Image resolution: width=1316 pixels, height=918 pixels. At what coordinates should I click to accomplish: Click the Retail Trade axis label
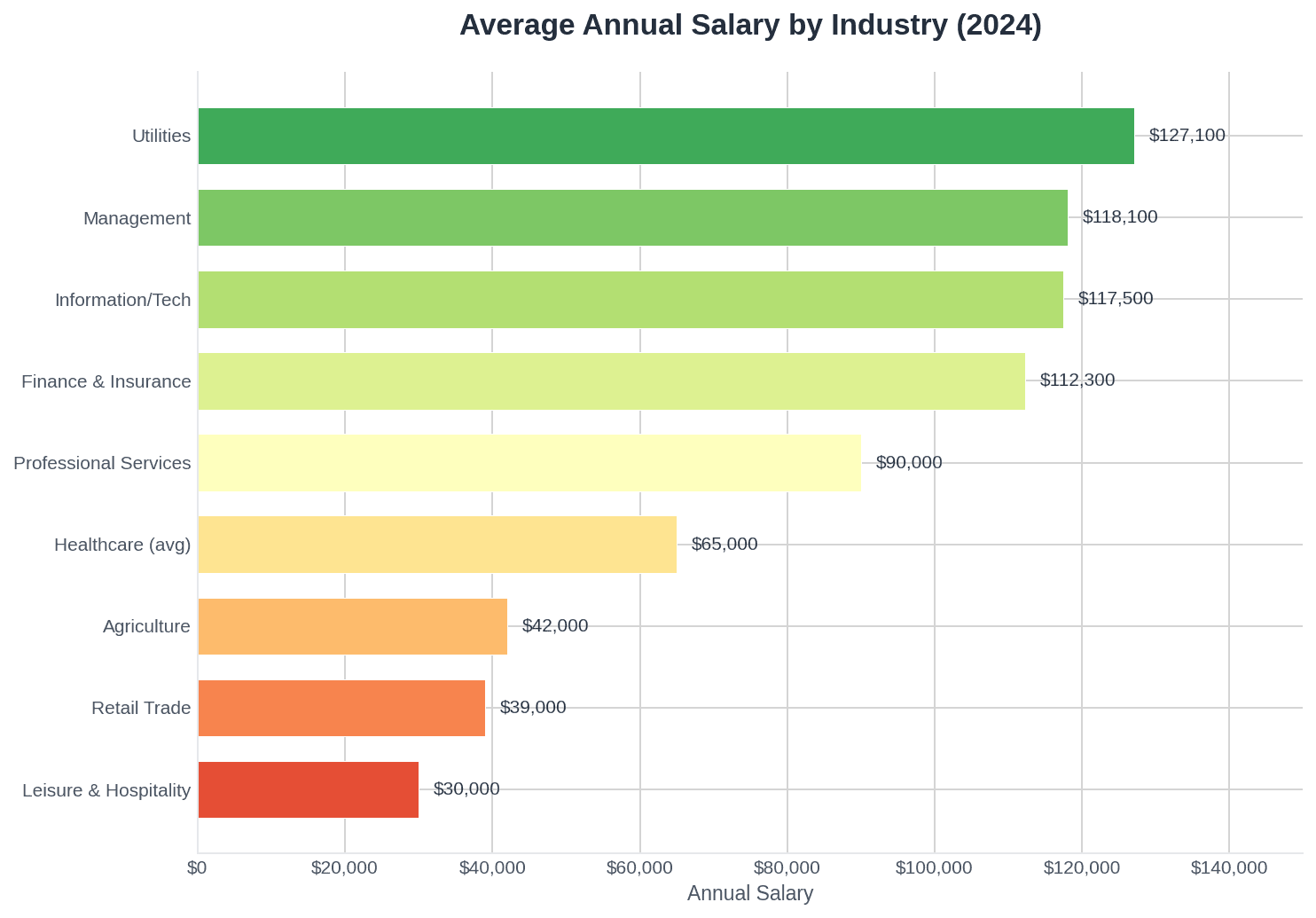pyautogui.click(x=141, y=708)
